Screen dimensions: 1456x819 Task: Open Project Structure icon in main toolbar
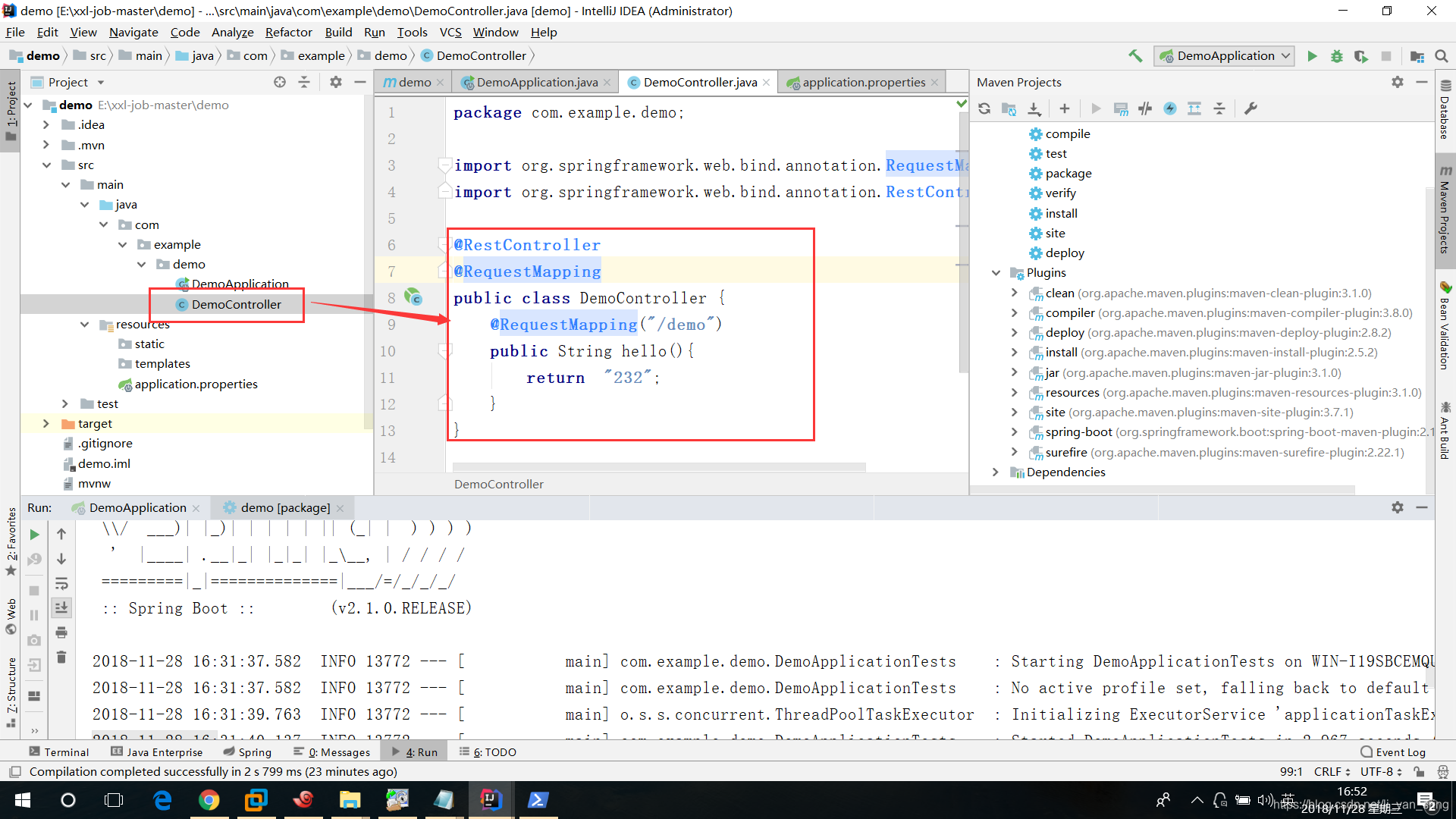[1417, 56]
